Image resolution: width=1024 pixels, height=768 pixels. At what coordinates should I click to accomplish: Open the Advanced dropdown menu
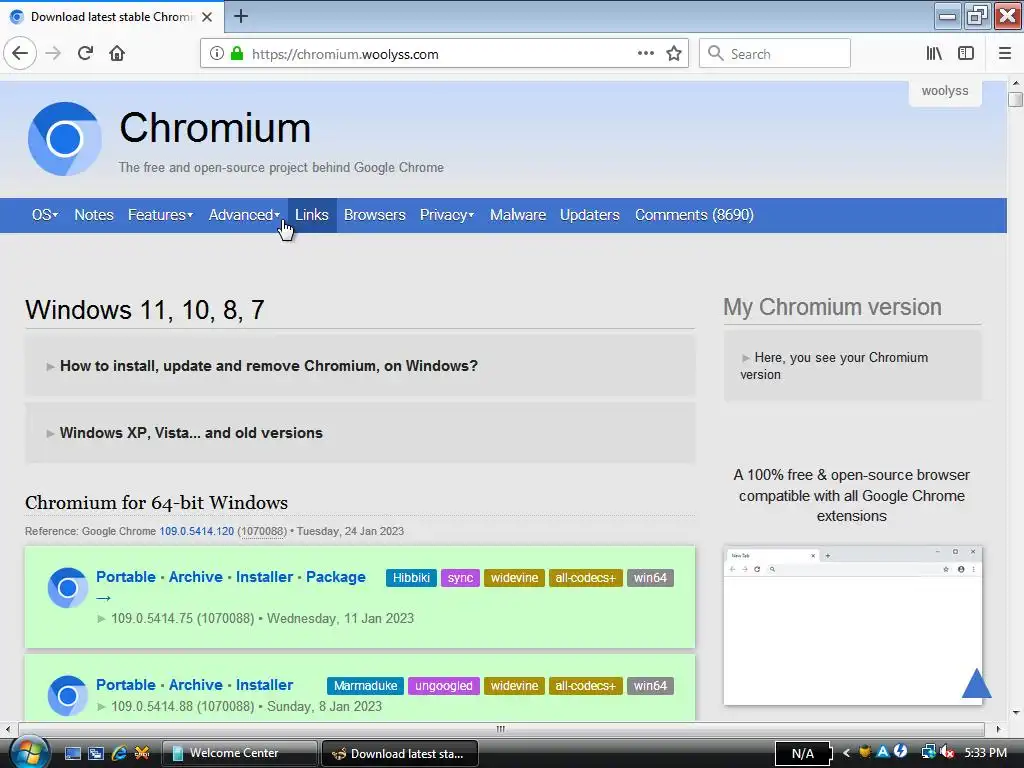click(x=244, y=215)
